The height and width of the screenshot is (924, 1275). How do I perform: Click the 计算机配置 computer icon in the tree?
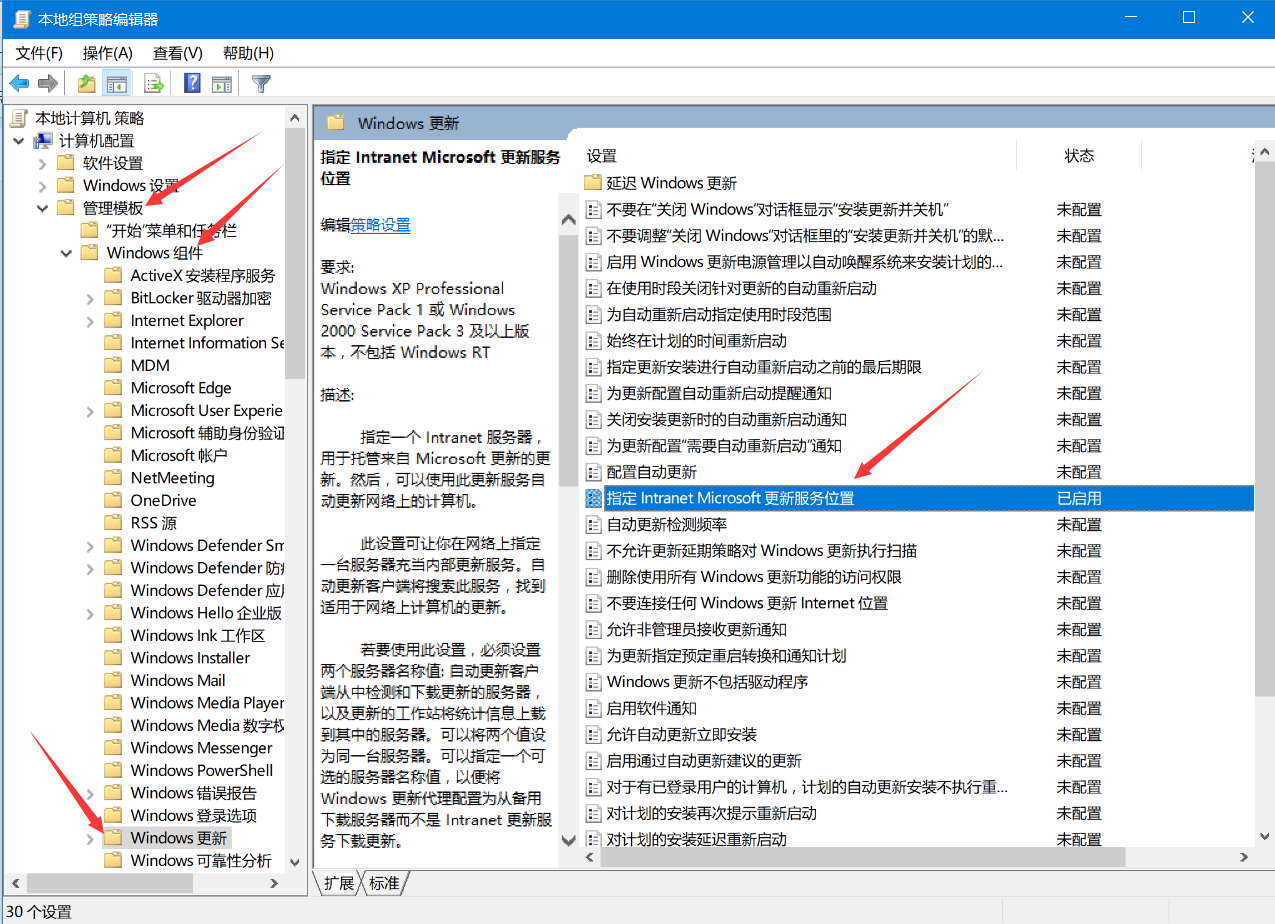pyautogui.click(x=43, y=141)
